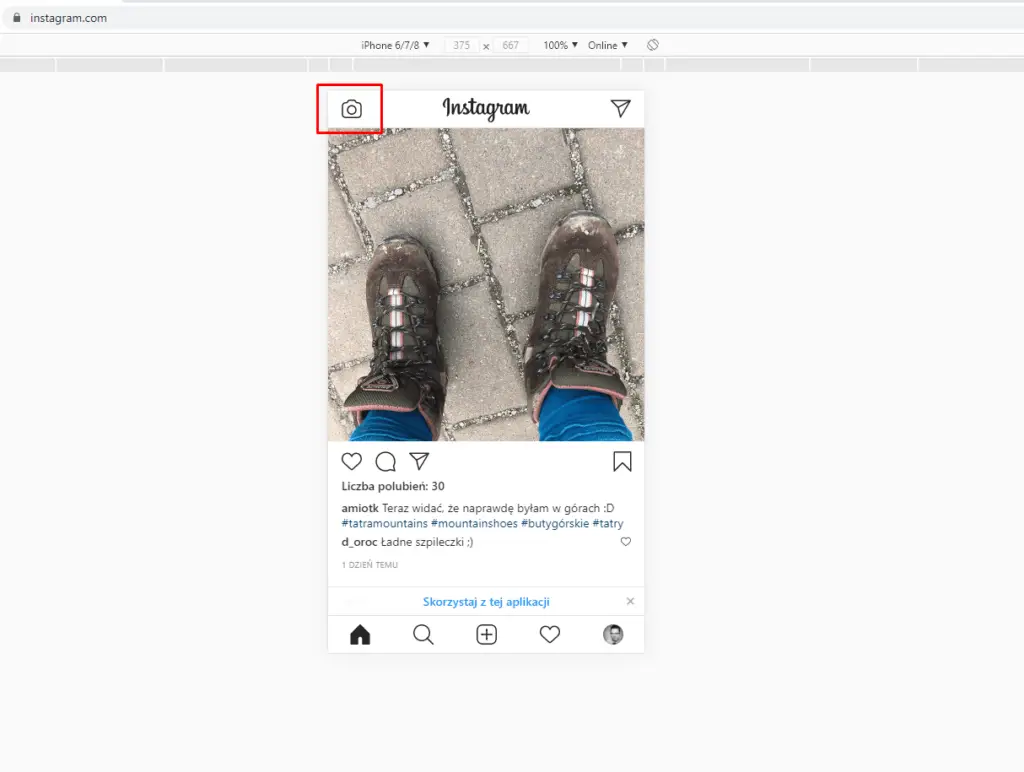The height and width of the screenshot is (772, 1024).
Task: Click the comment speech bubble icon
Action: (x=386, y=461)
